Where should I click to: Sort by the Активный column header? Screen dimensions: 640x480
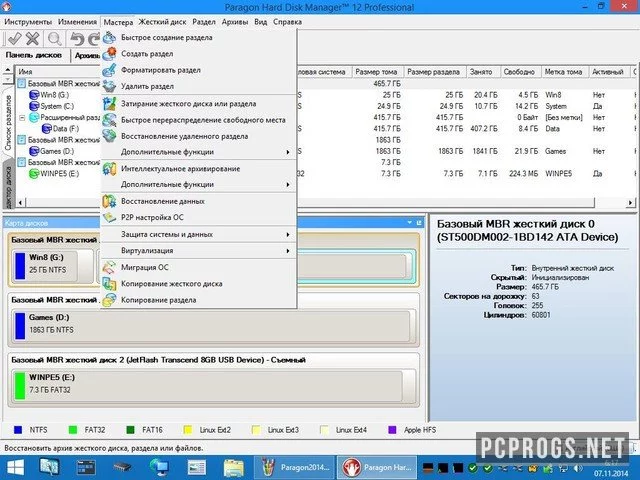(610, 72)
